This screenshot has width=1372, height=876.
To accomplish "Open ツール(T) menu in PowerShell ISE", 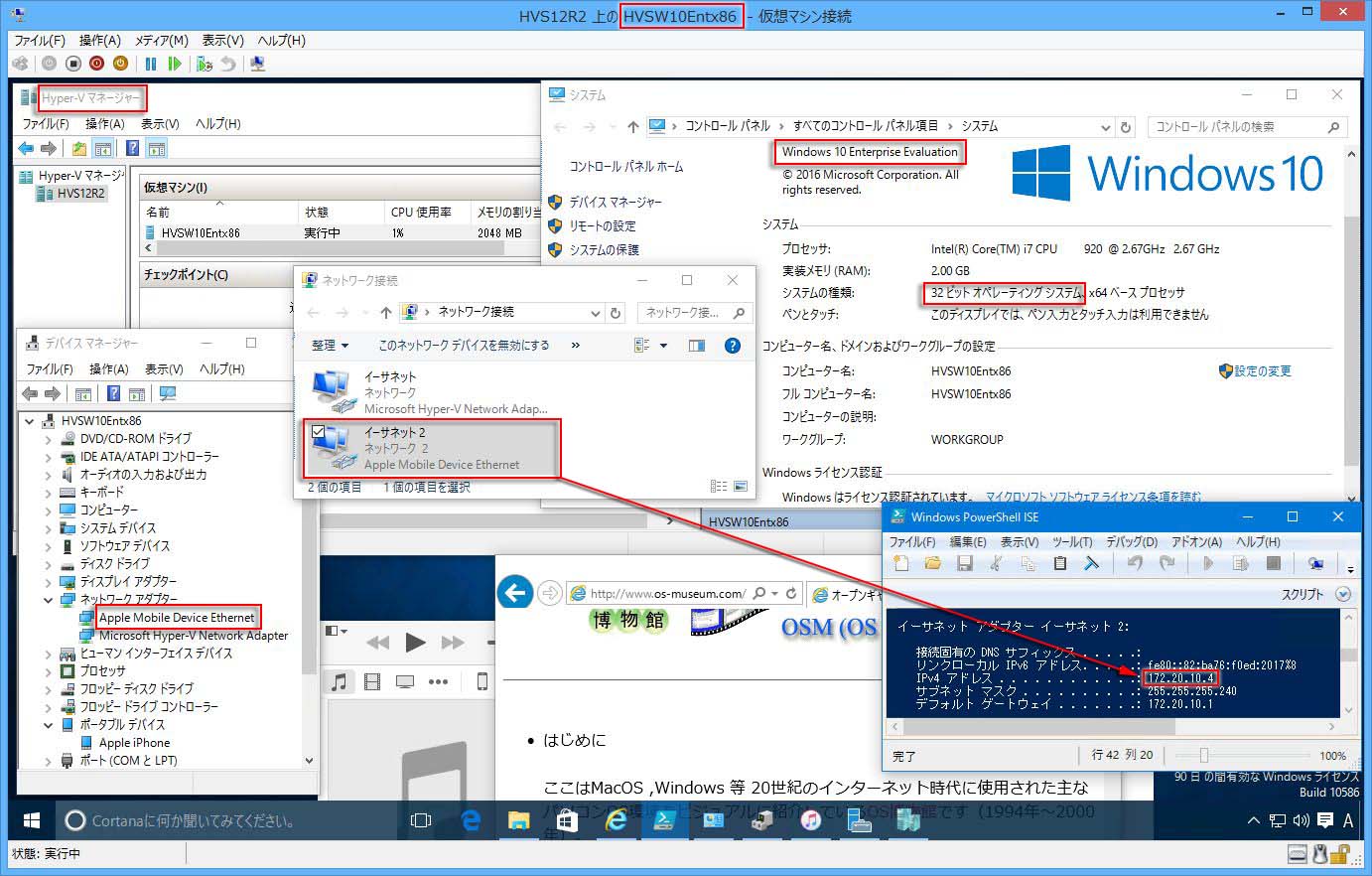I will 1072,542.
